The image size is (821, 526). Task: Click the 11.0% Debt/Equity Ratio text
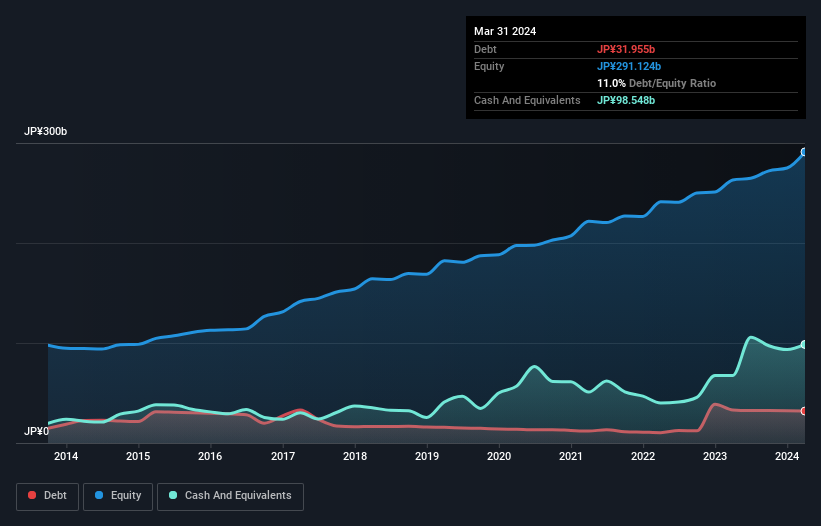(x=656, y=83)
